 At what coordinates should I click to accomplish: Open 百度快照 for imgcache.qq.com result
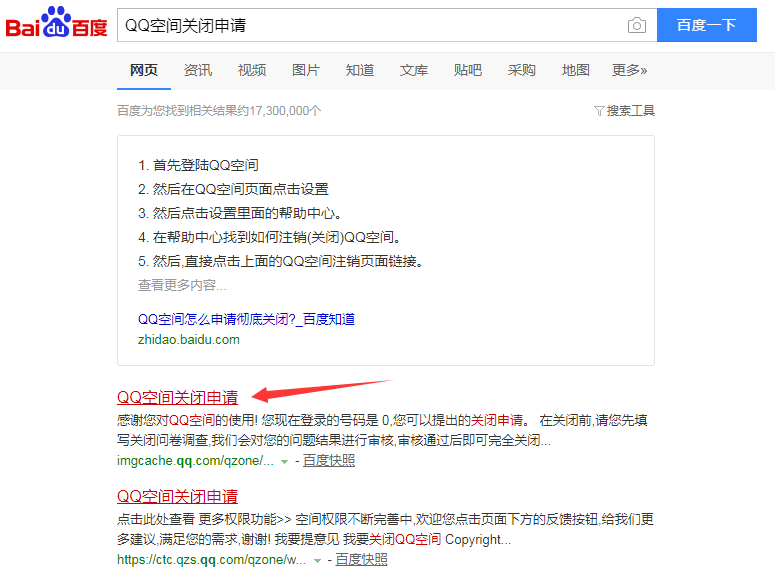[x=329, y=461]
